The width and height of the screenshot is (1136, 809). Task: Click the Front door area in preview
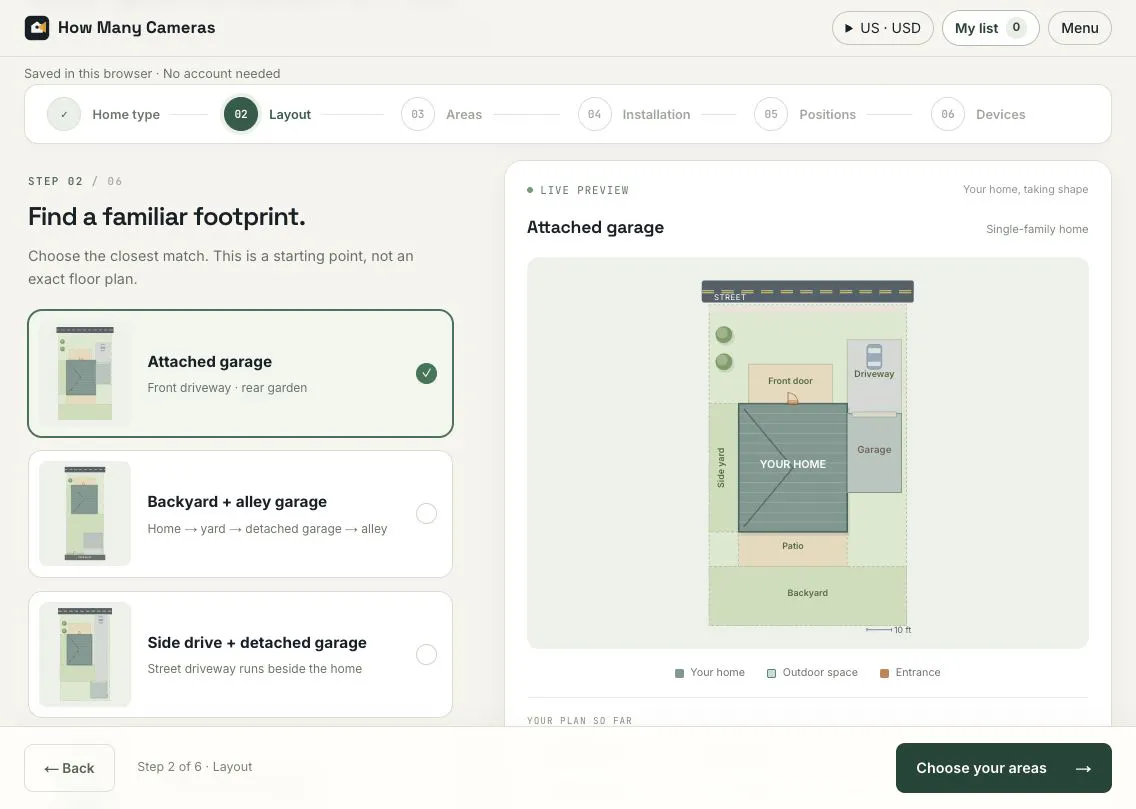click(x=790, y=384)
